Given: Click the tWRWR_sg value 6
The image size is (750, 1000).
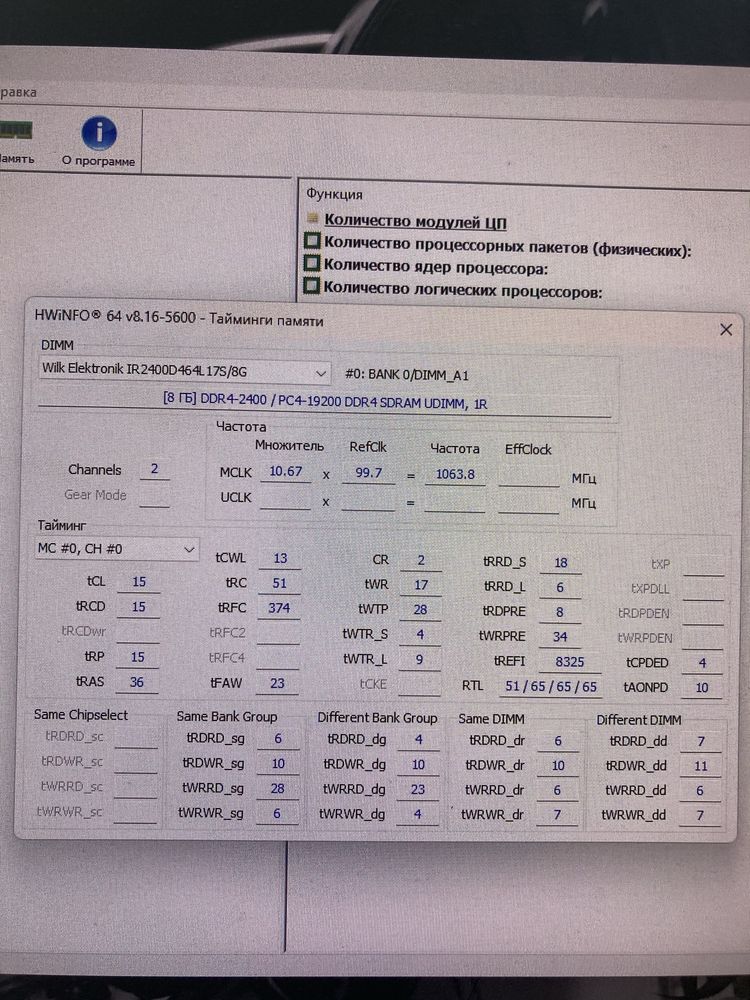Looking at the screenshot, I should 277,814.
